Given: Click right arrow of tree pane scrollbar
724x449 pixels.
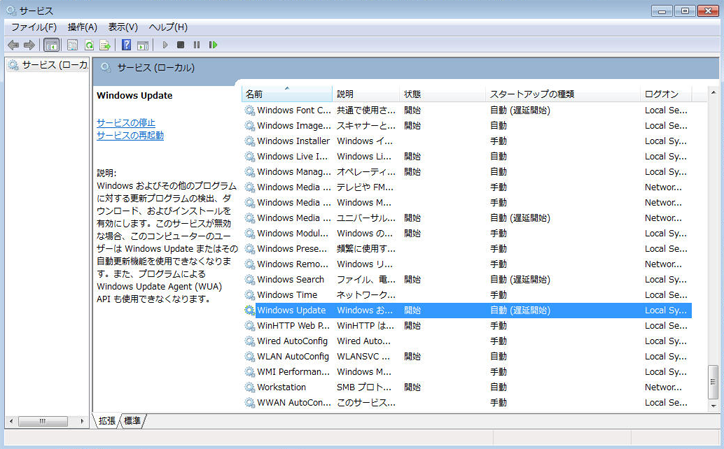Looking at the screenshot, I should pyautogui.click(x=82, y=421).
